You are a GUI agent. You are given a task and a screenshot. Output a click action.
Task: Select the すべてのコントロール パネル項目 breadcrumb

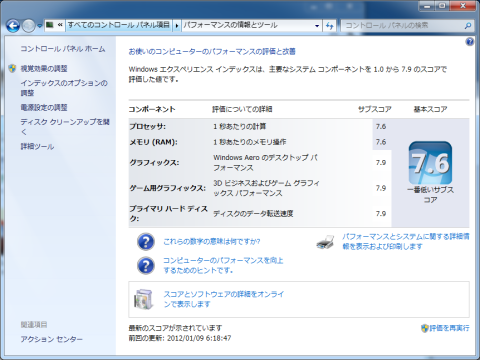pos(119,25)
